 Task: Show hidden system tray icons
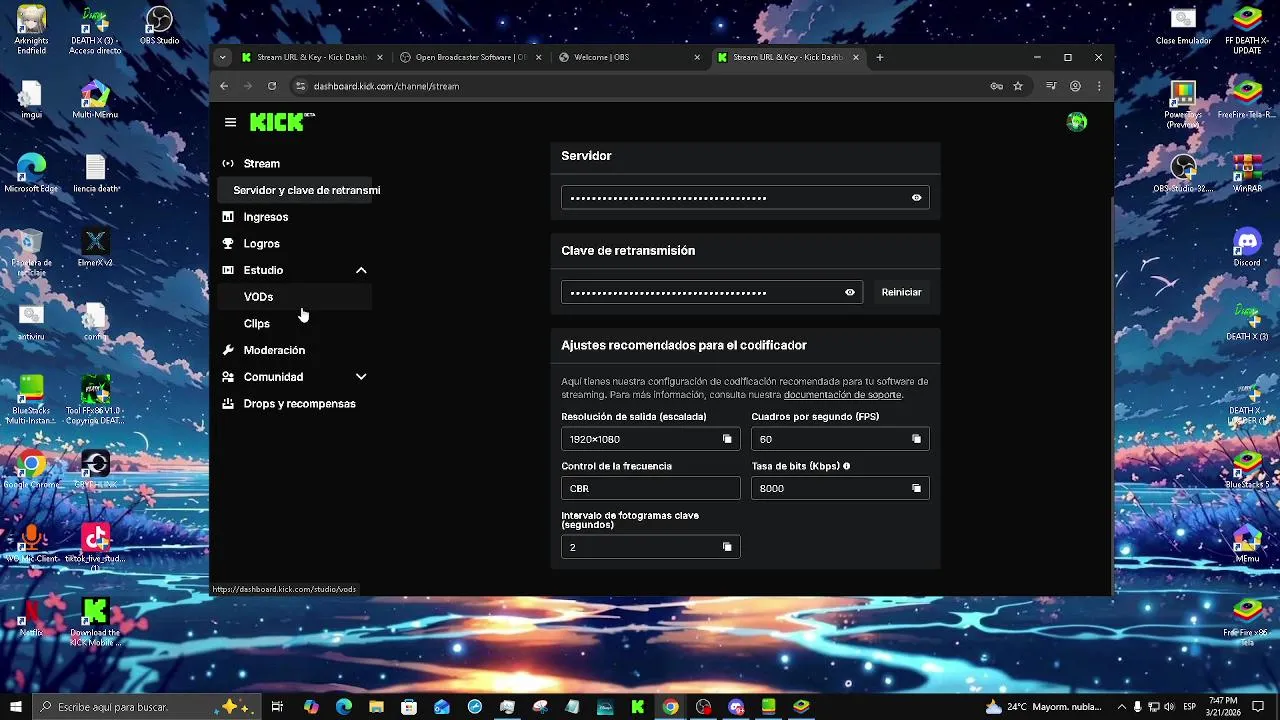tap(1122, 707)
